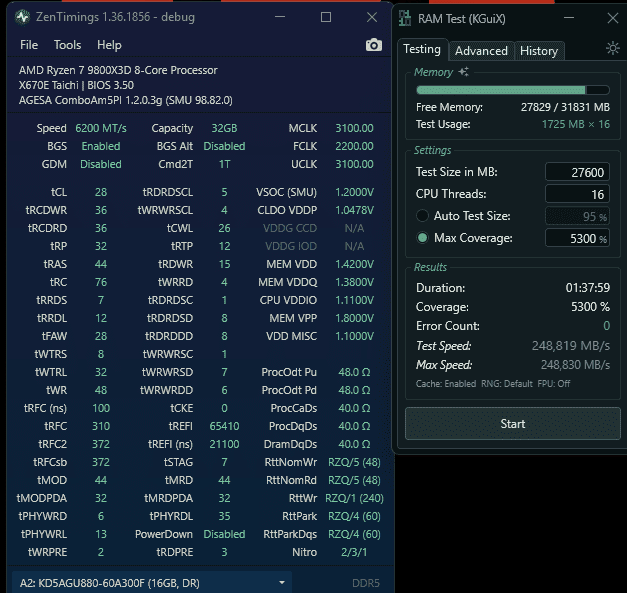Click the DDR5 label
This screenshot has height=593, width=627.
[x=365, y=583]
